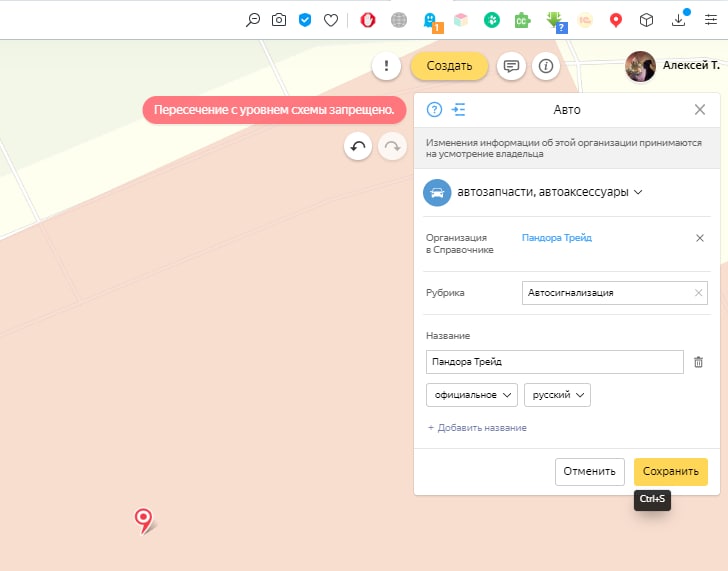Open the chat messages icon button

511,66
